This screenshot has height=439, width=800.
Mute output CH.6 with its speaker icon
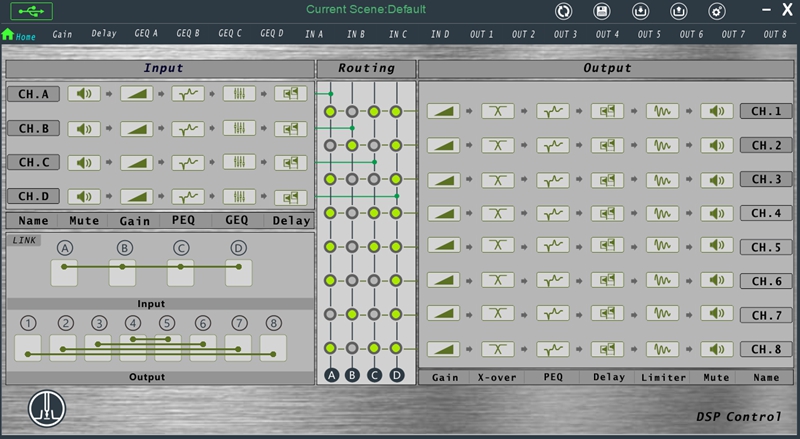click(716, 281)
